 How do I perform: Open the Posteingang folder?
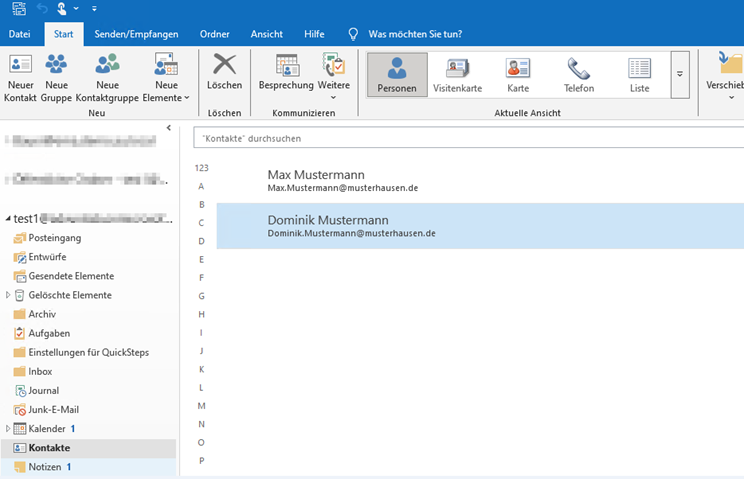click(55, 238)
